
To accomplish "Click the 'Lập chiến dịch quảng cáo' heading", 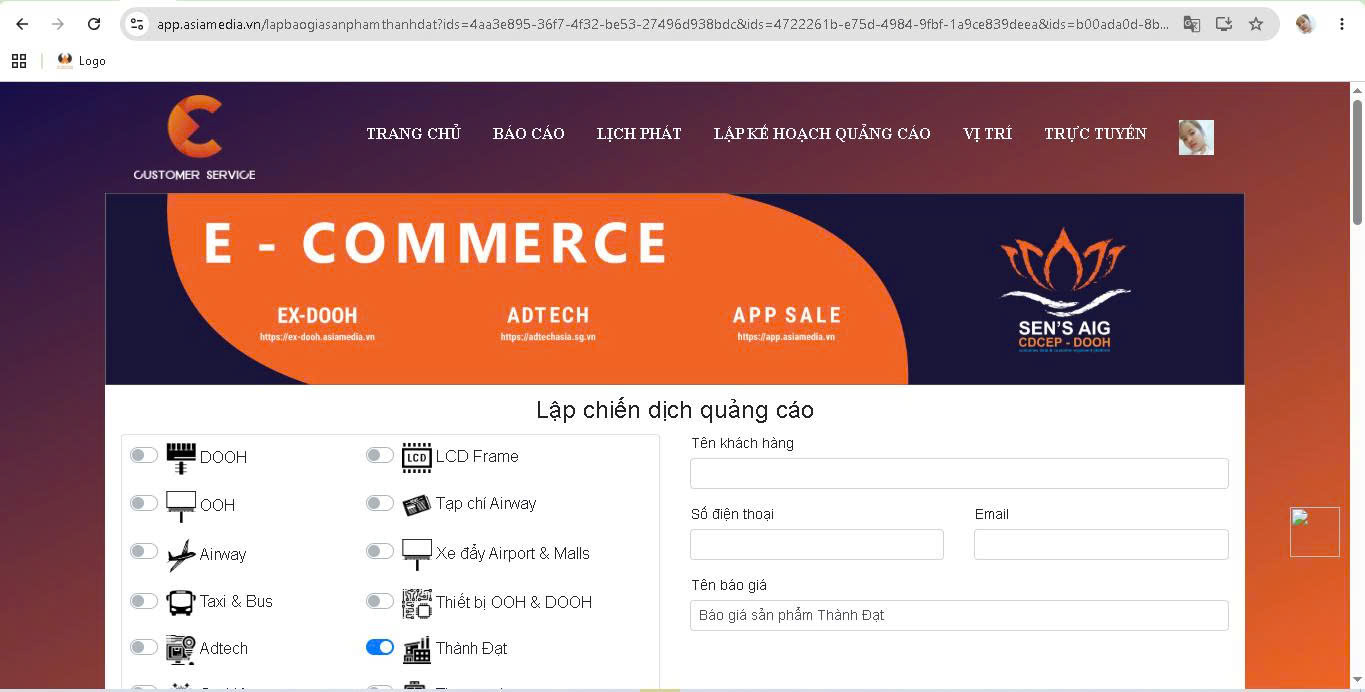I will (x=675, y=410).
